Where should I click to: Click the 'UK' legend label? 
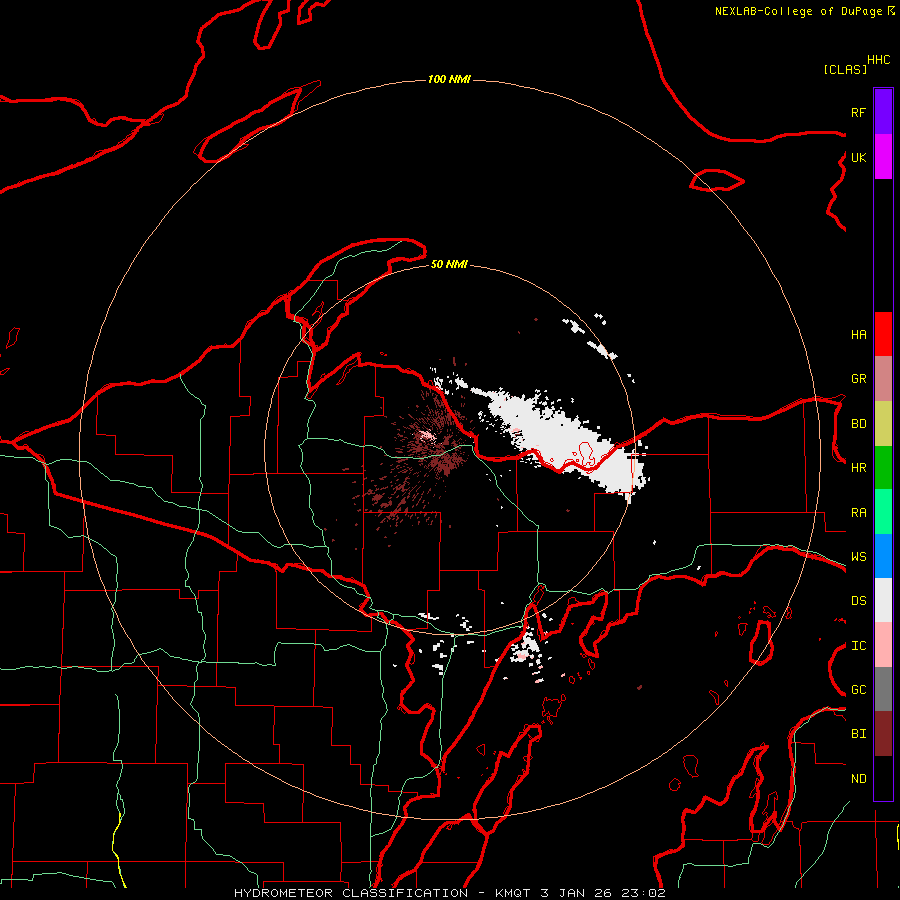tap(858, 157)
